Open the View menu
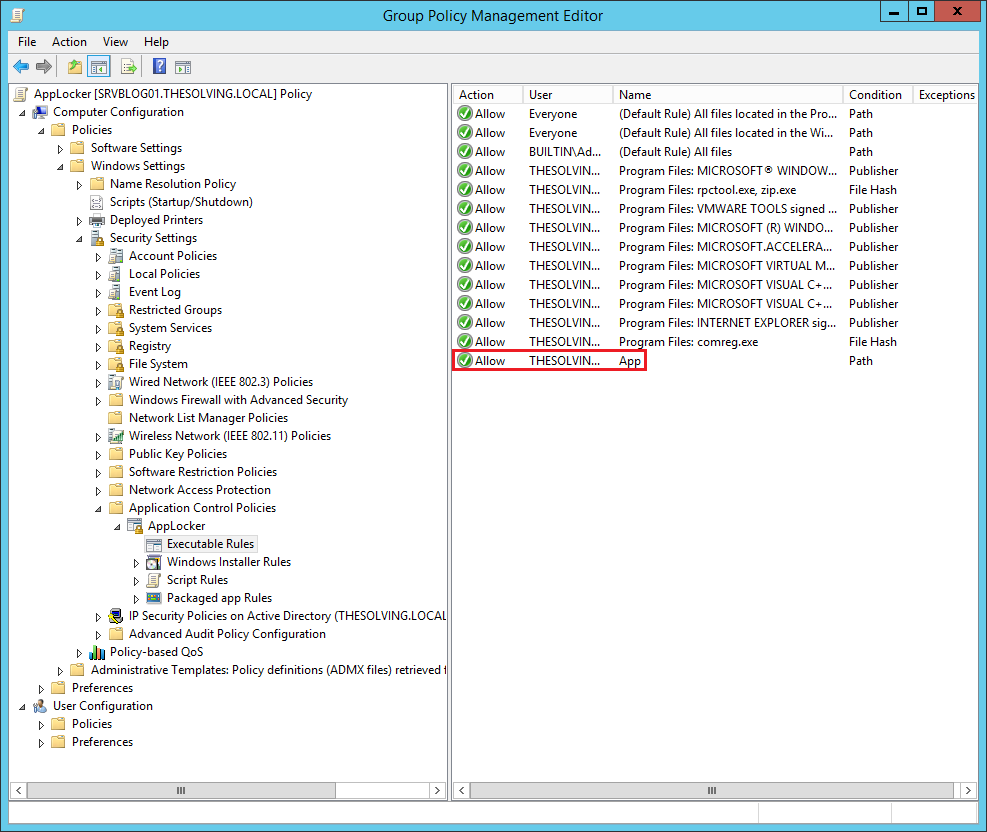987x832 pixels. [115, 42]
